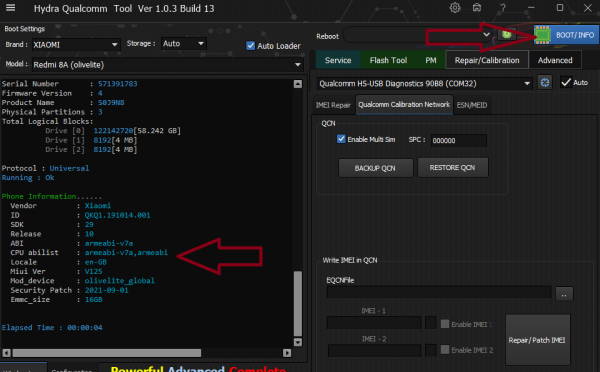Image resolution: width=600 pixels, height=372 pixels.
Task: Click the BACKUP QCN button
Action: click(375, 168)
